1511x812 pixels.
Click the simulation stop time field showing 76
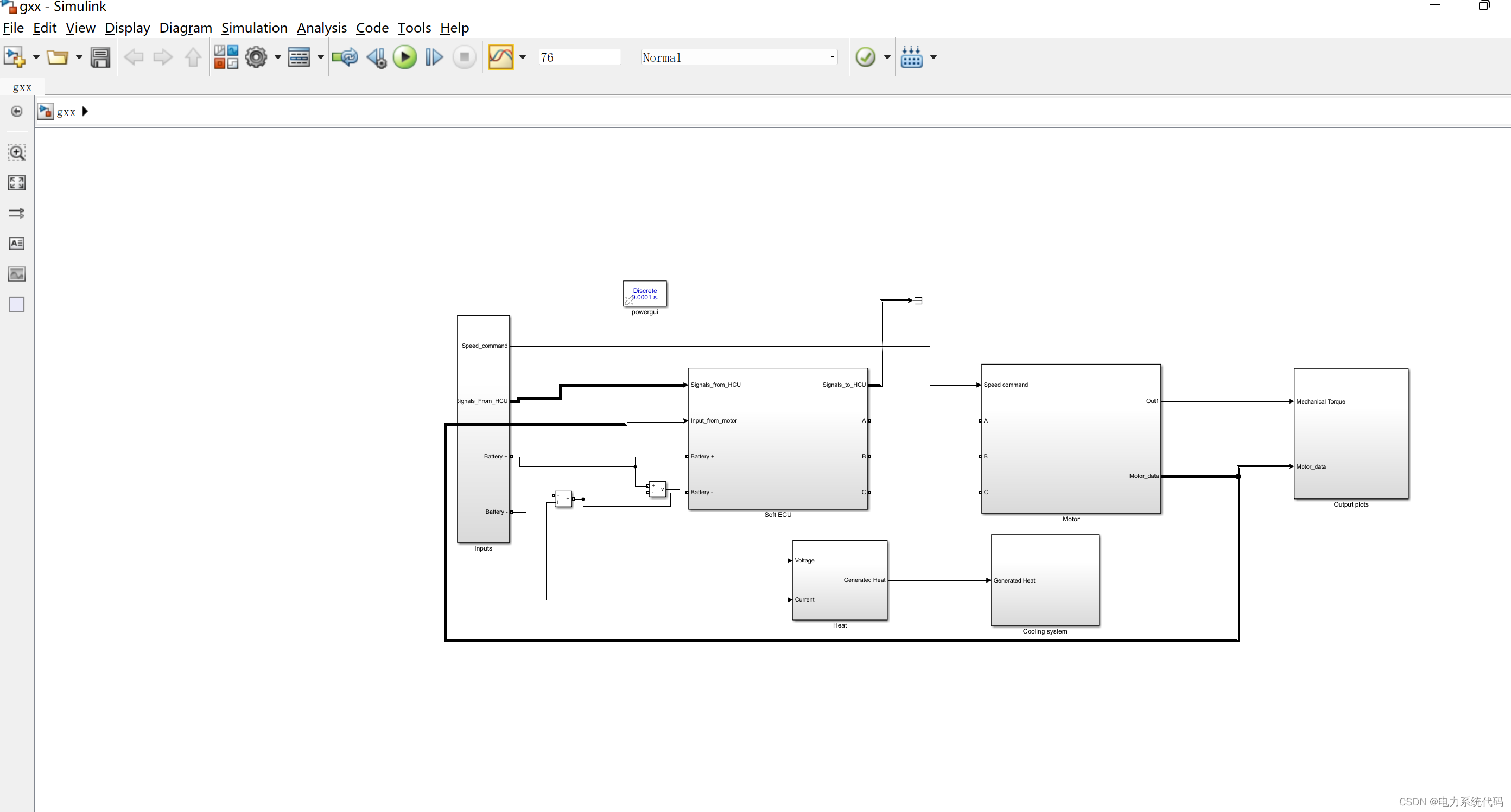coord(580,57)
